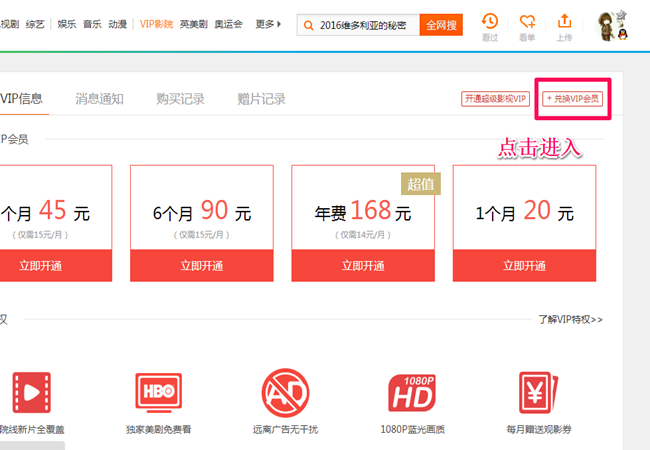Click 立即开通 under 年费 168元

pyautogui.click(x=363, y=266)
